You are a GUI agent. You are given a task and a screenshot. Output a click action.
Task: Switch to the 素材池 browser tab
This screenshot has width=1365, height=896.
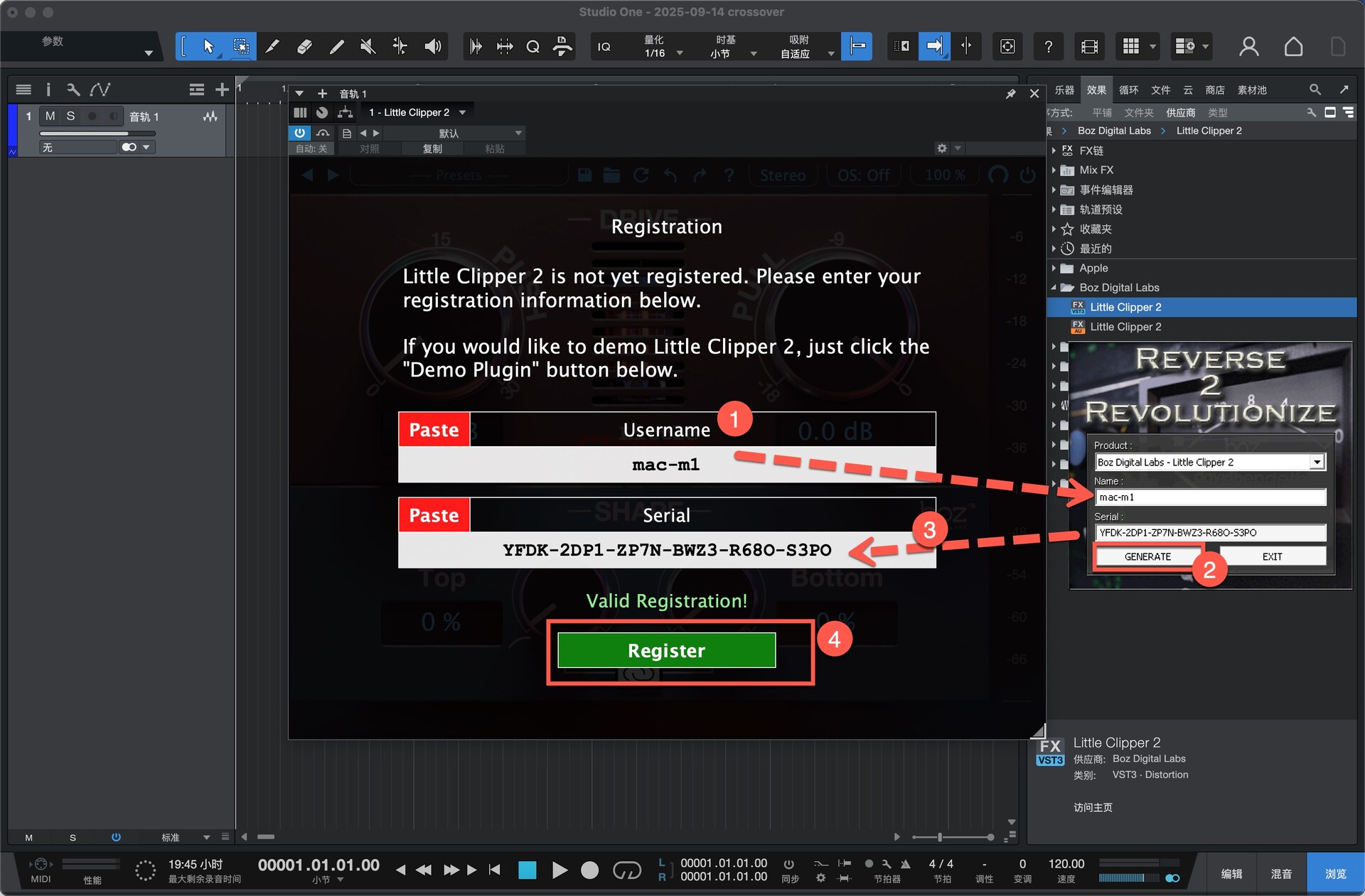point(1252,90)
